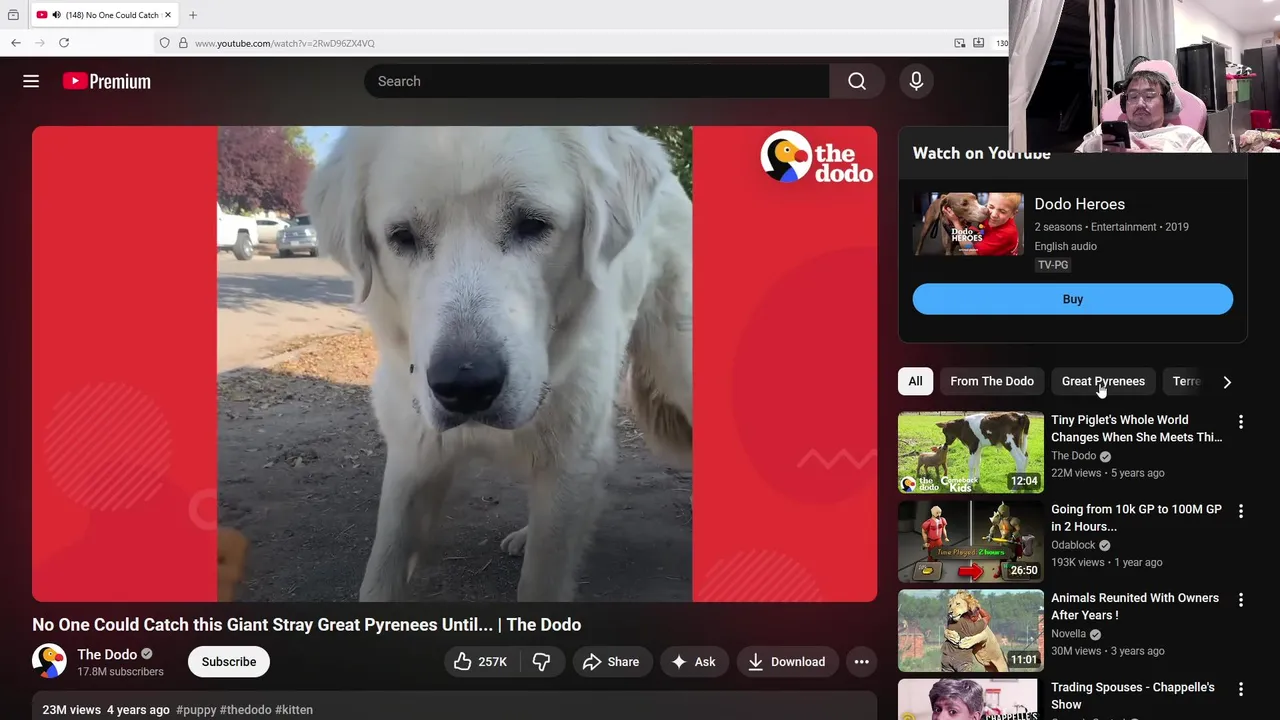
Task: Click the 23M views description text
Action: (72, 710)
